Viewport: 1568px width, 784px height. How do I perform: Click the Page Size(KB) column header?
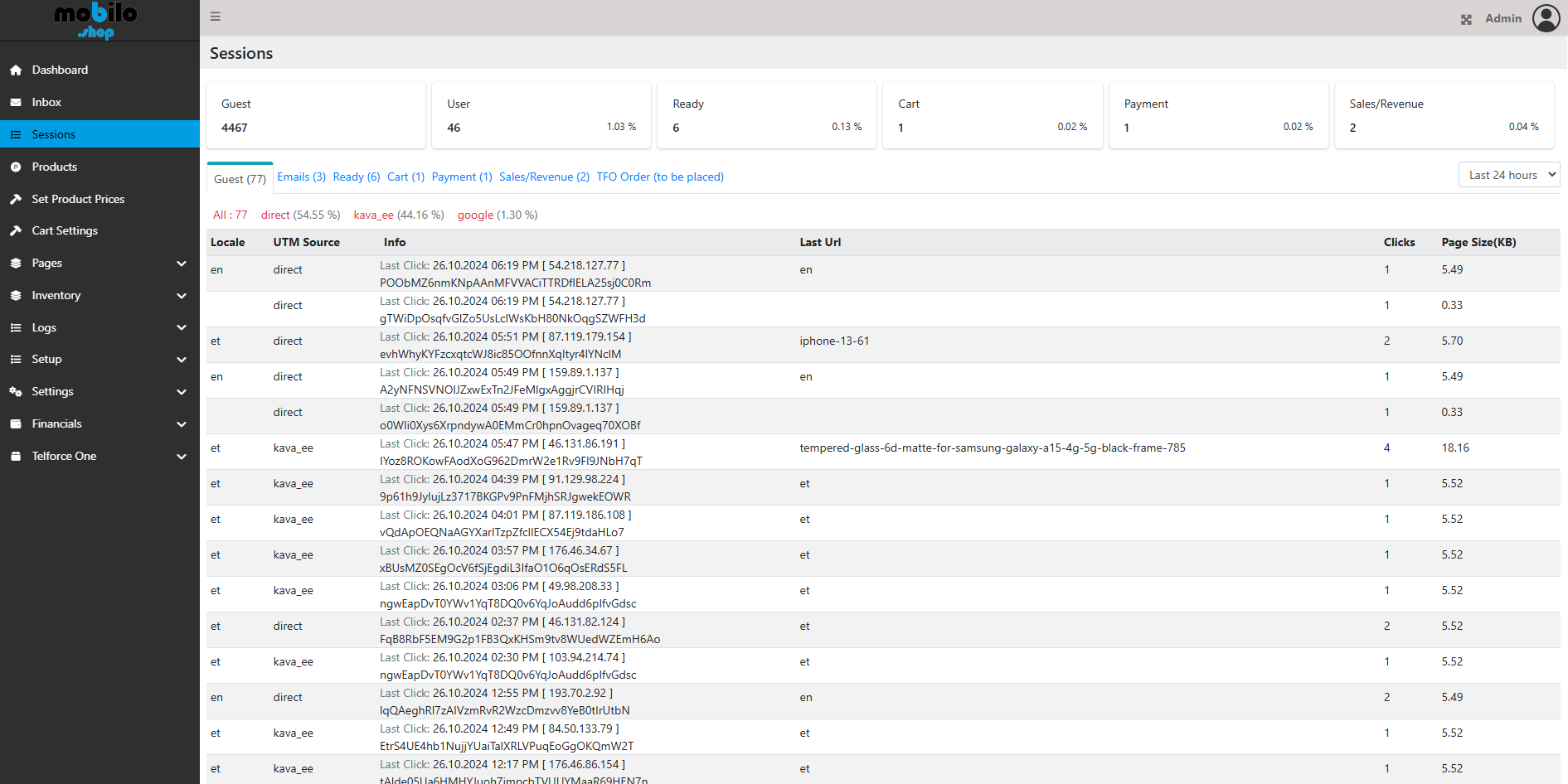click(x=1478, y=243)
